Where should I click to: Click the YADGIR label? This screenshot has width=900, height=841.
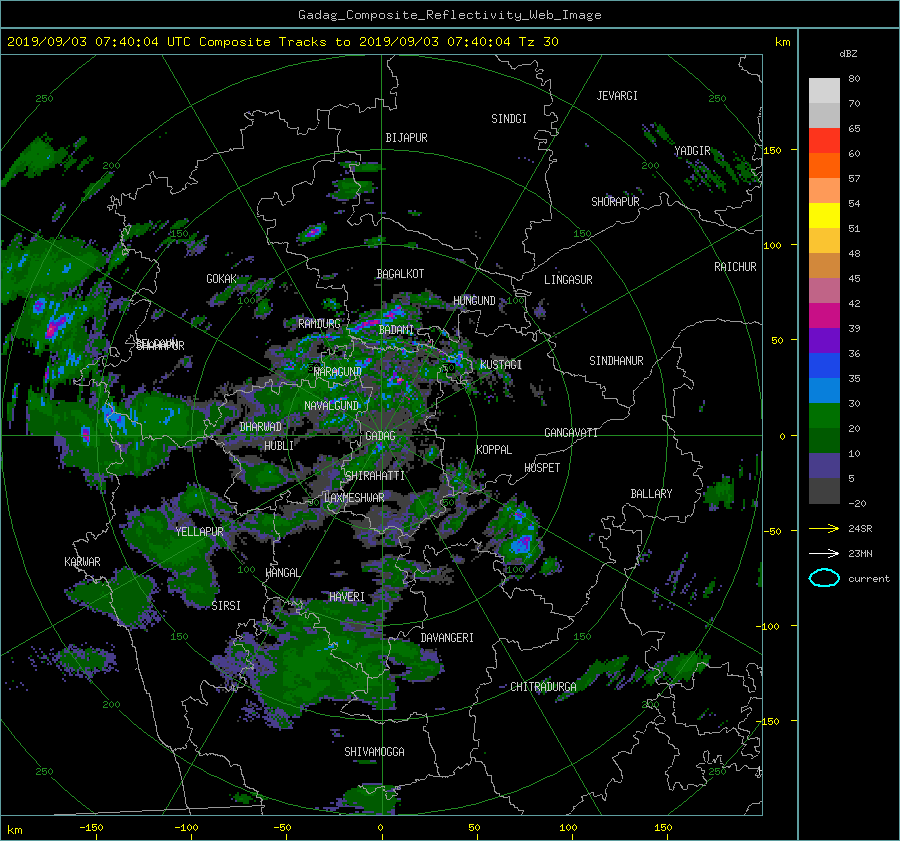[x=692, y=150]
